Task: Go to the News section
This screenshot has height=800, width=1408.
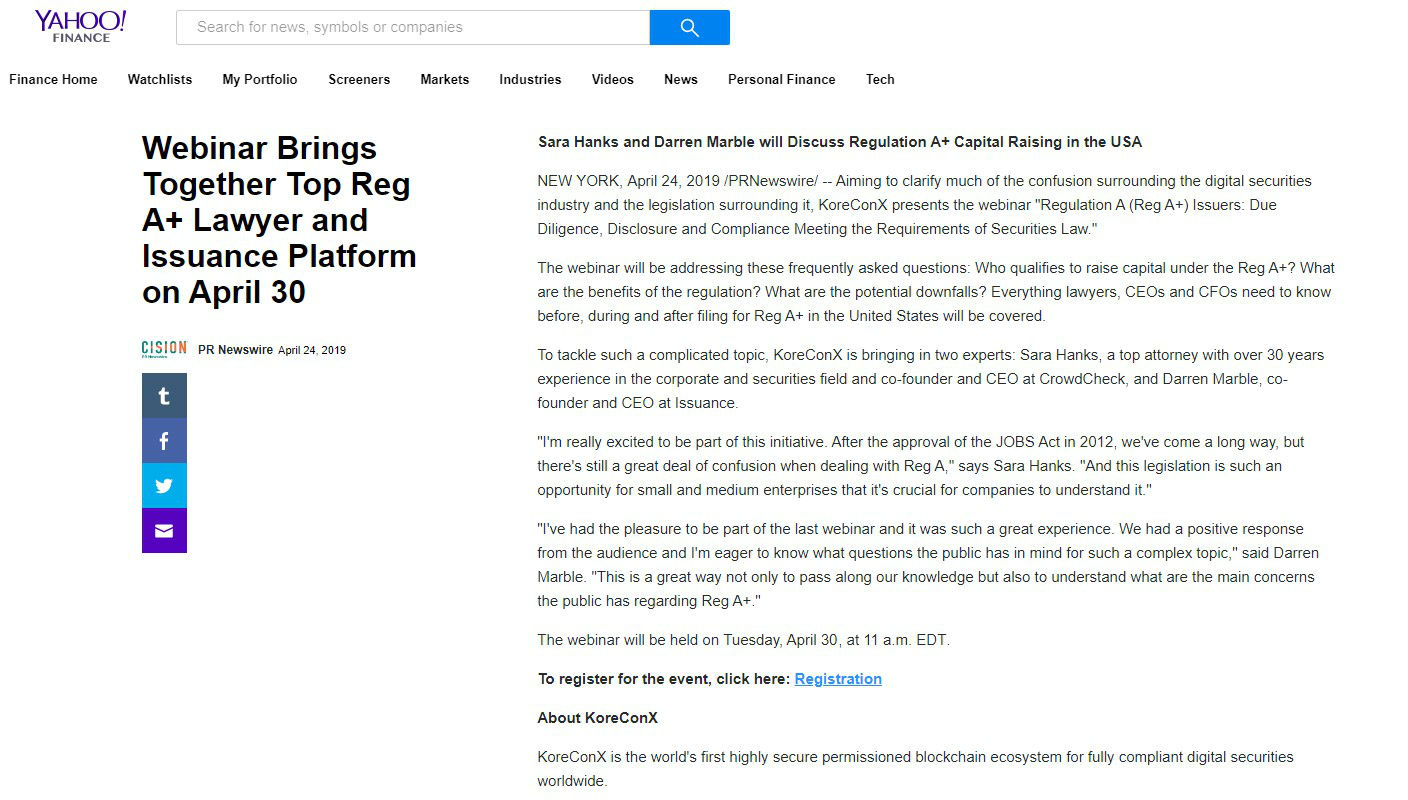Action: 681,80
